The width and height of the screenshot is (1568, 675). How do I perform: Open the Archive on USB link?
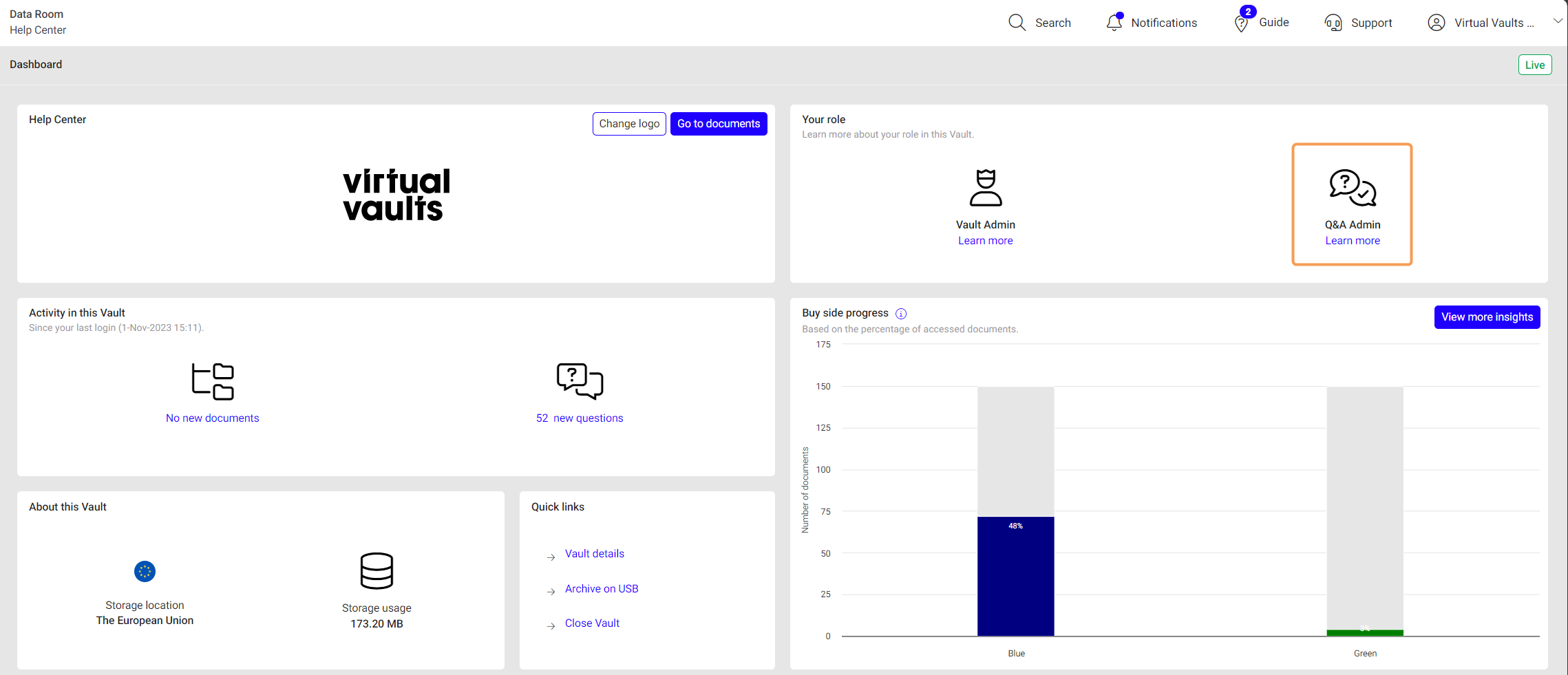click(x=601, y=589)
